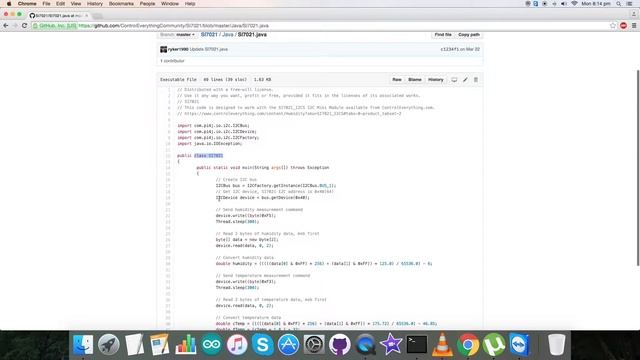Screen dimensions: 640x360
Task: Click the Copy path button
Action: tap(469, 35)
